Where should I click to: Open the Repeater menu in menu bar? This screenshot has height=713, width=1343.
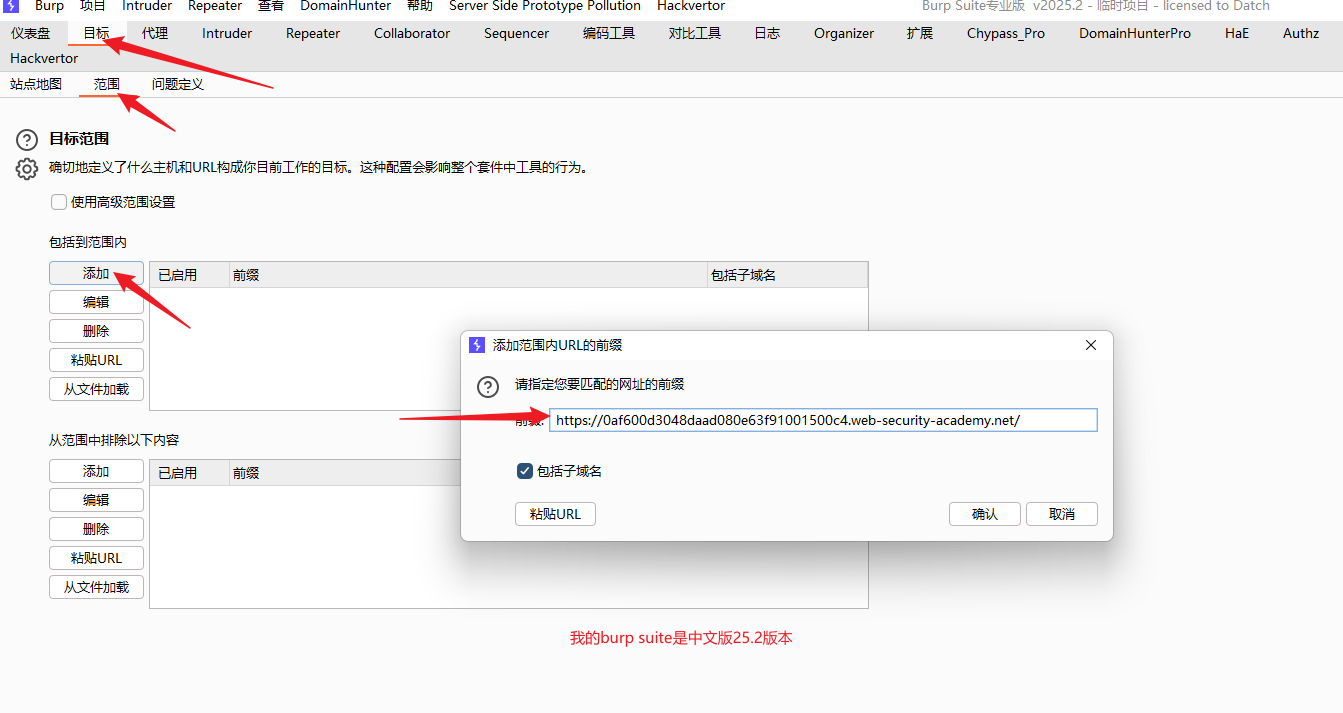coord(215,6)
